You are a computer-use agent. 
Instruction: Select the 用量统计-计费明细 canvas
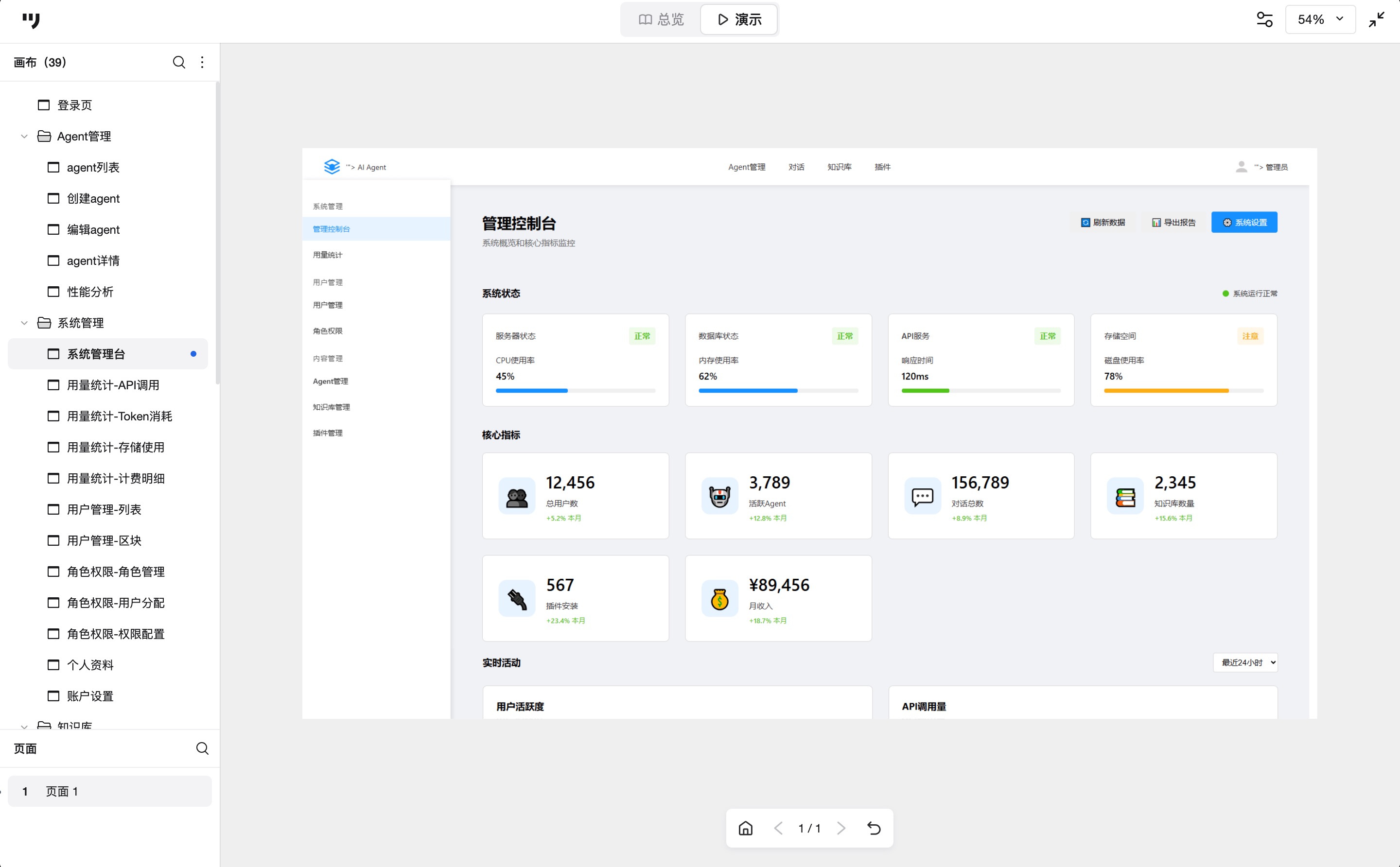108,478
